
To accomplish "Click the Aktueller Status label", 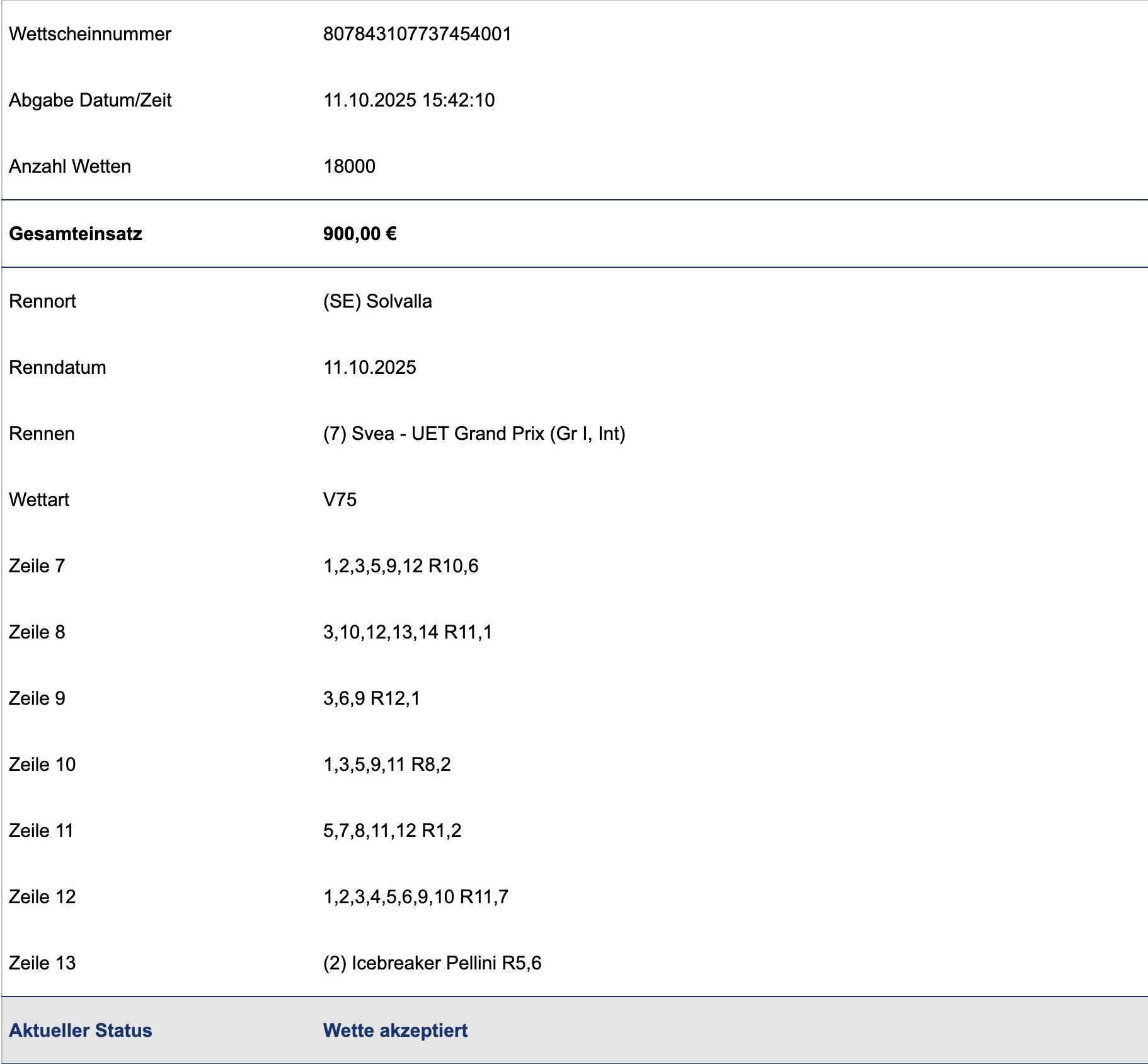I will tap(81, 1031).
